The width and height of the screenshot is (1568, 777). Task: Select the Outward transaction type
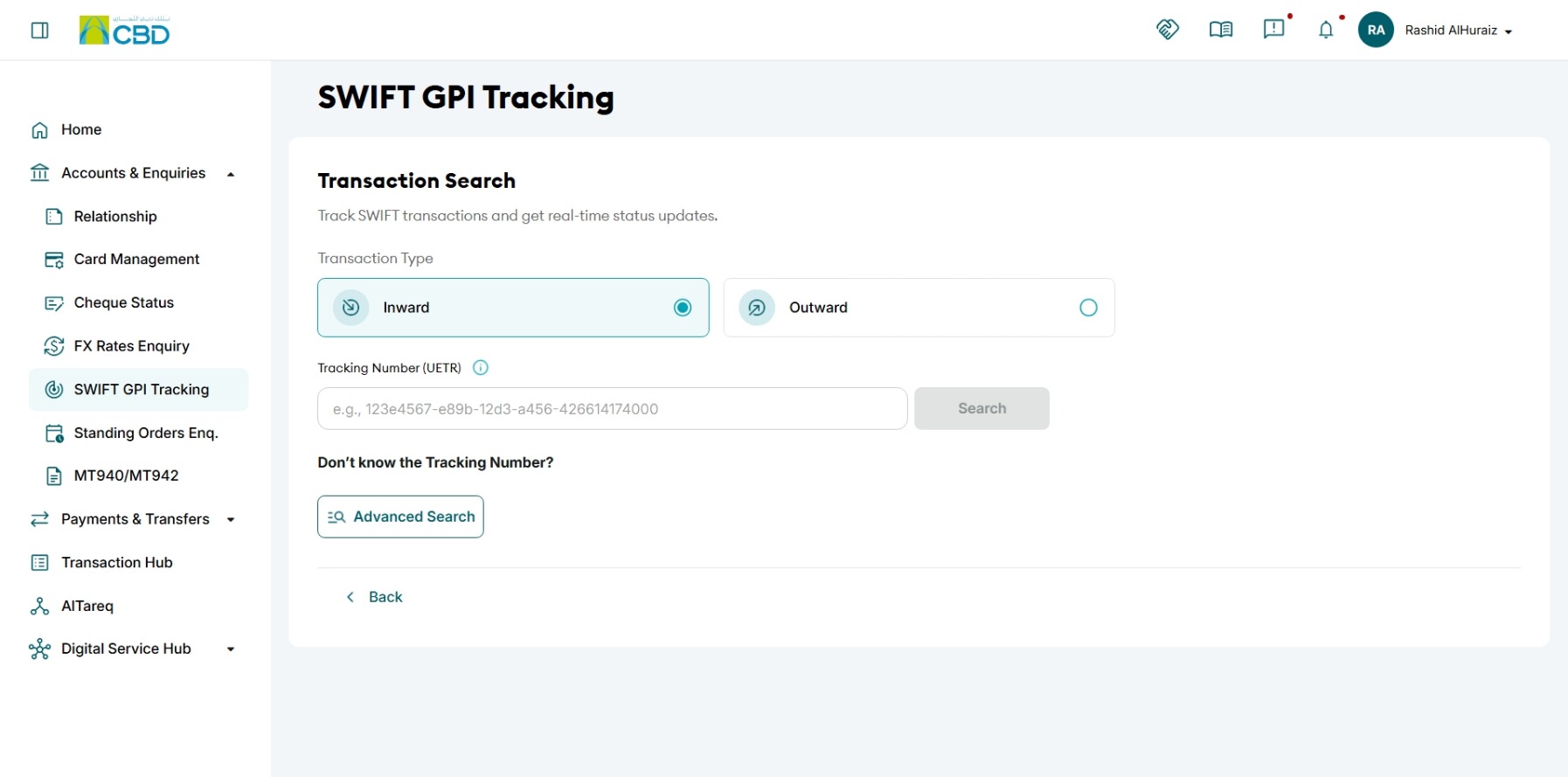point(919,308)
